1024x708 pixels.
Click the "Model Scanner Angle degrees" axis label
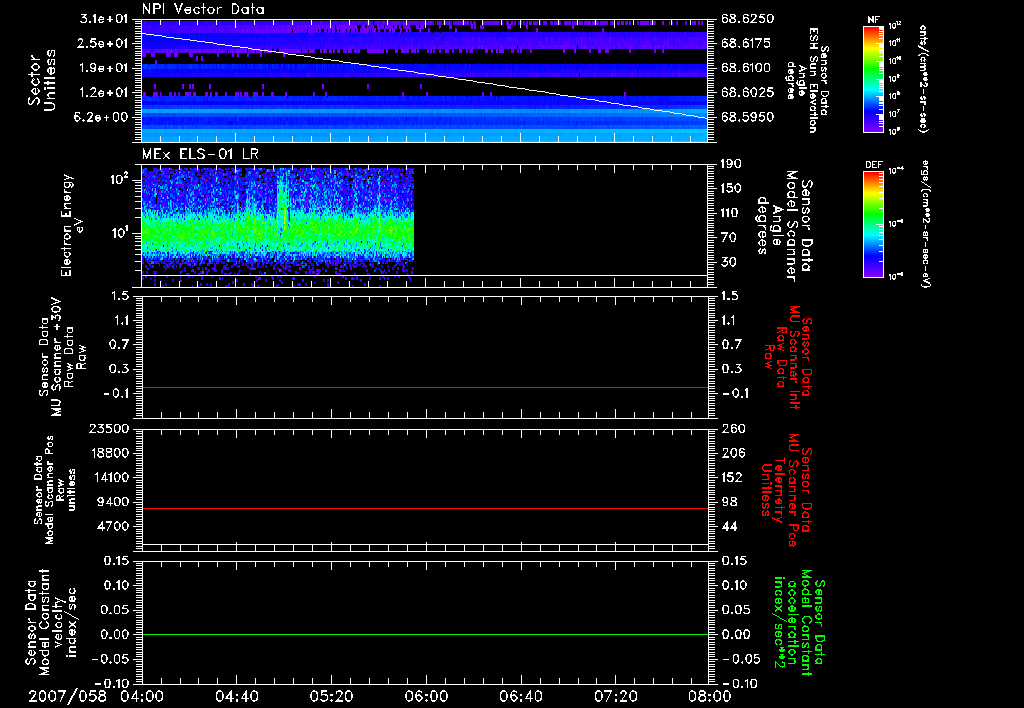pos(786,226)
